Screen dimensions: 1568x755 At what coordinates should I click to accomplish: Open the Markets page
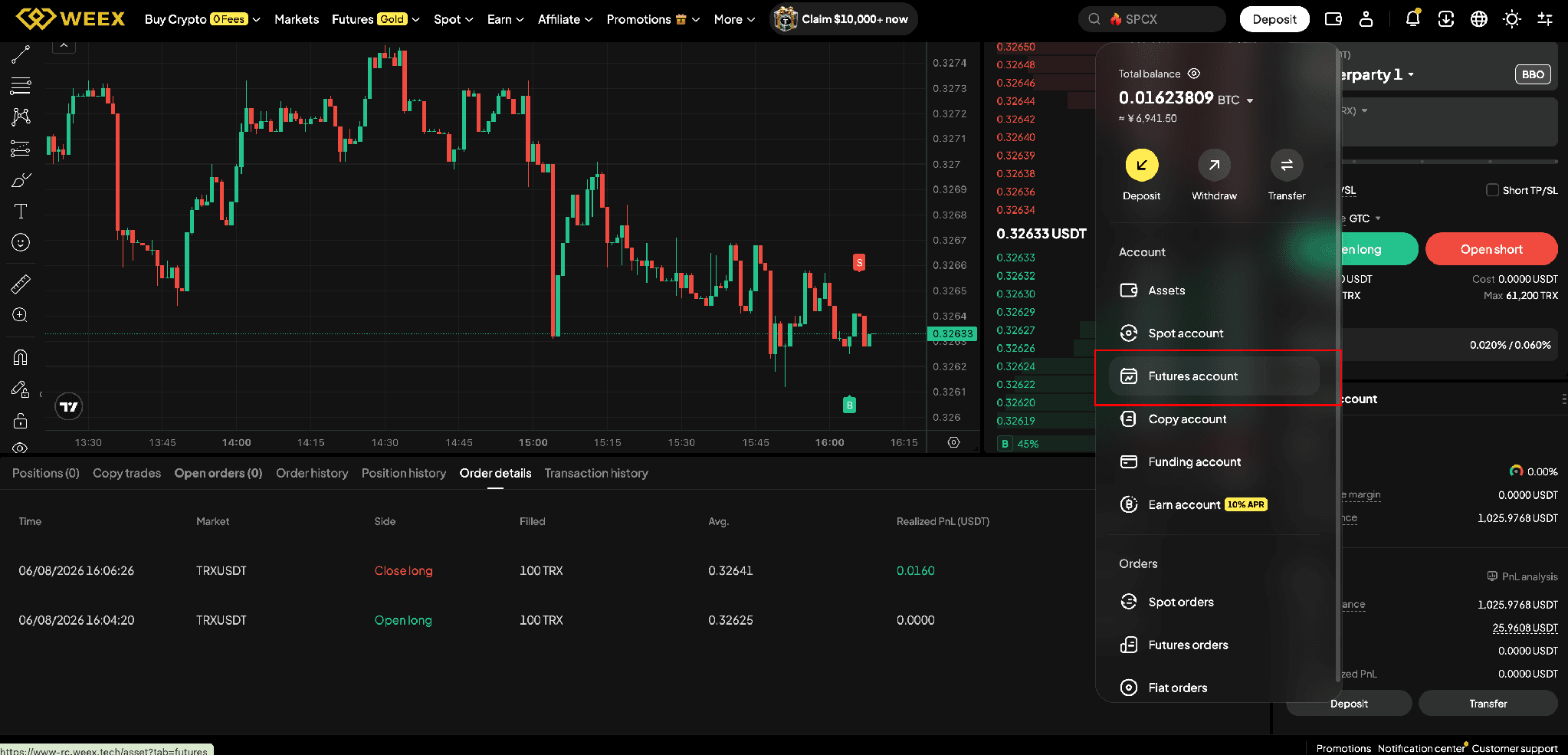tap(297, 19)
